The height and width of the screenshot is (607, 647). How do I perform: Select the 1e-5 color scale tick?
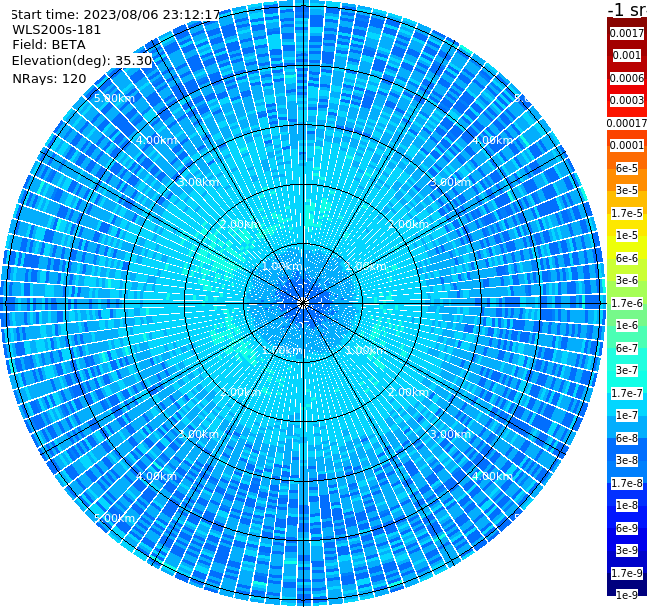(627, 235)
